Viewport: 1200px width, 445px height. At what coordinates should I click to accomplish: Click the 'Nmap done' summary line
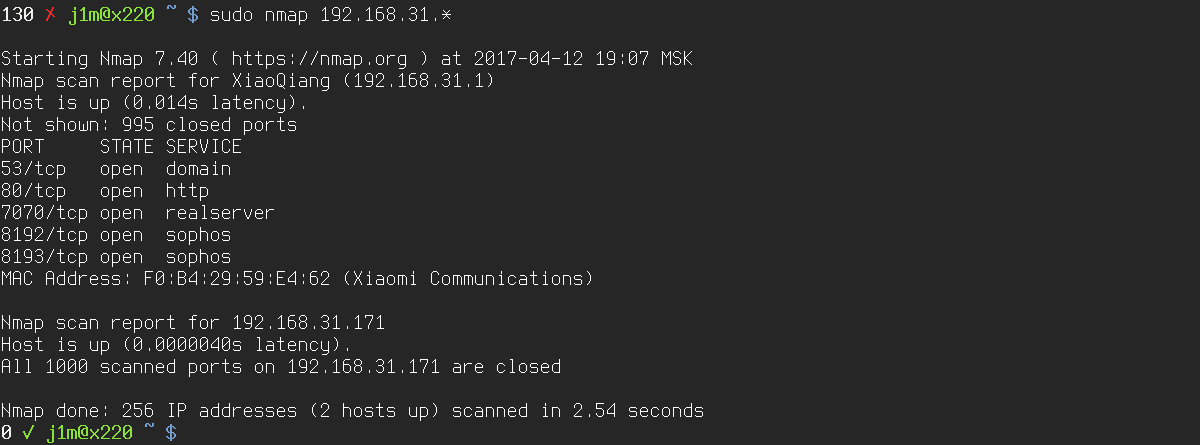coord(352,411)
